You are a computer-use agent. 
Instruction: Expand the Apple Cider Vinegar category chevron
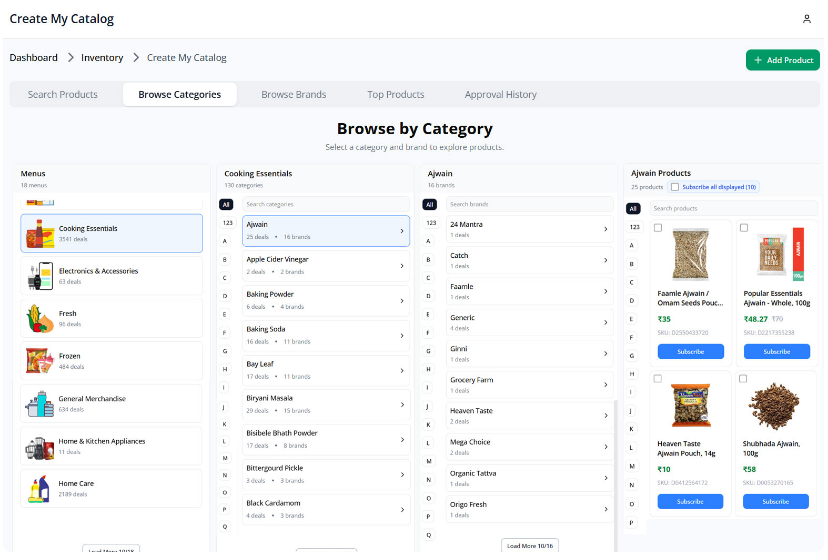(402, 266)
